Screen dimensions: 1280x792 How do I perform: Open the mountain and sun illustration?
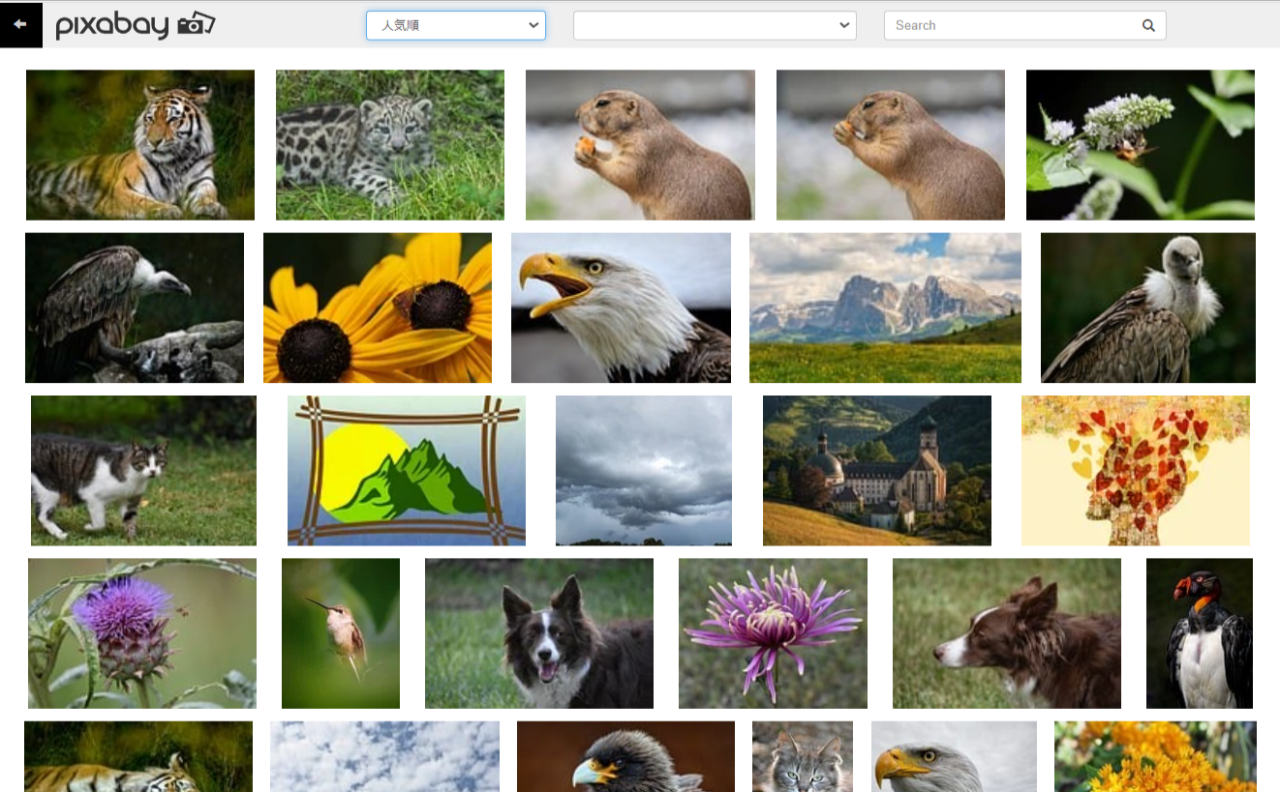[x=406, y=471]
